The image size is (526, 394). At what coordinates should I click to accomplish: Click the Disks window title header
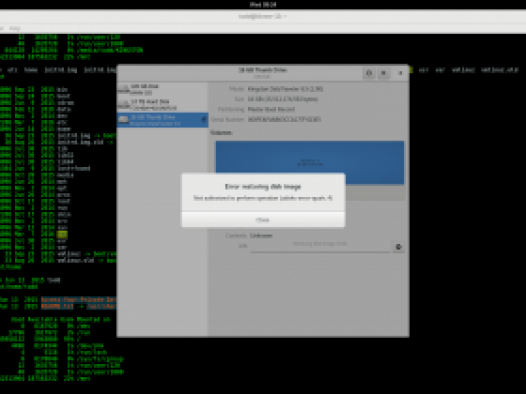(x=263, y=73)
